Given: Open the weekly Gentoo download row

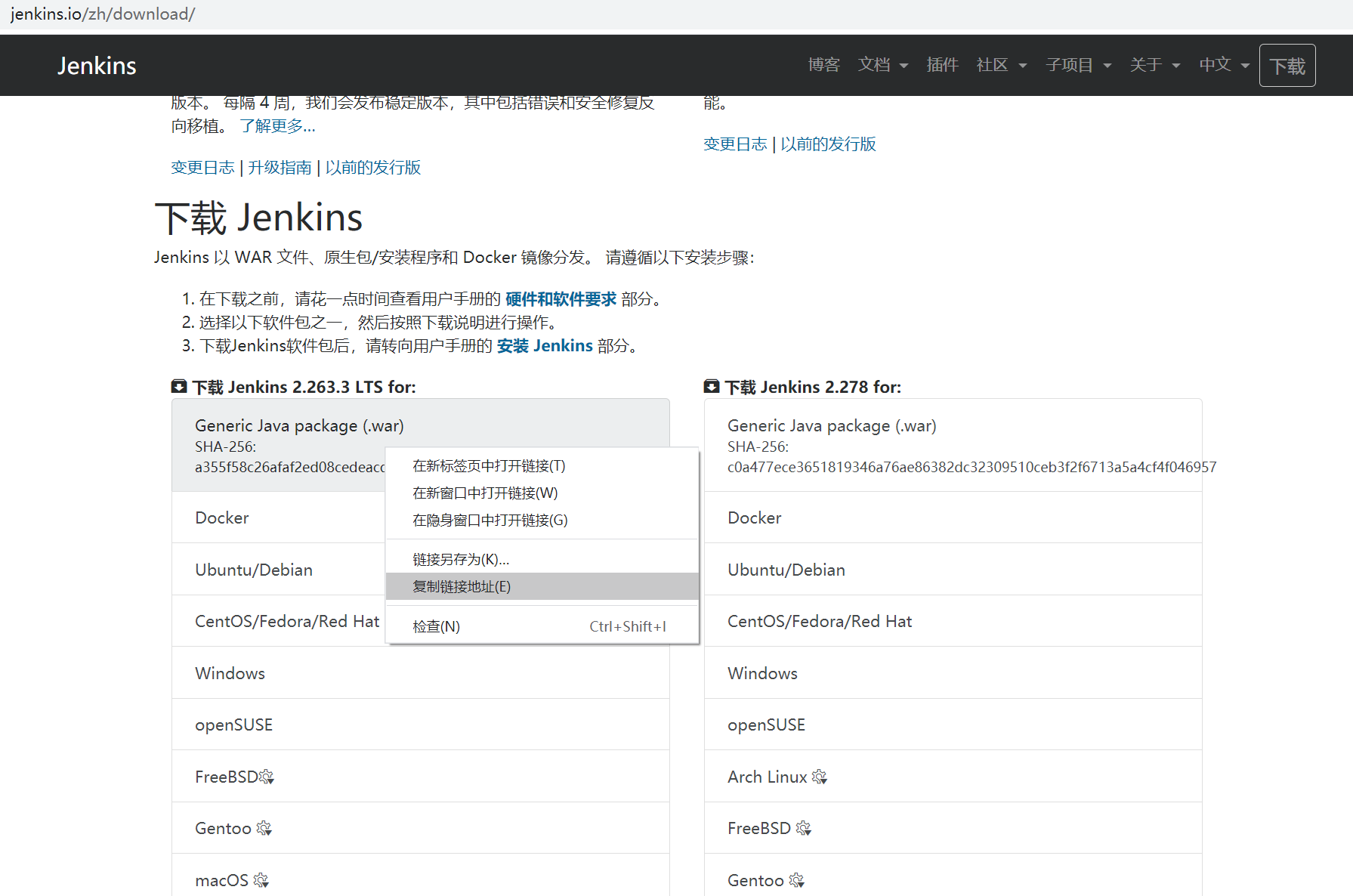Looking at the screenshot, I should (953, 875).
